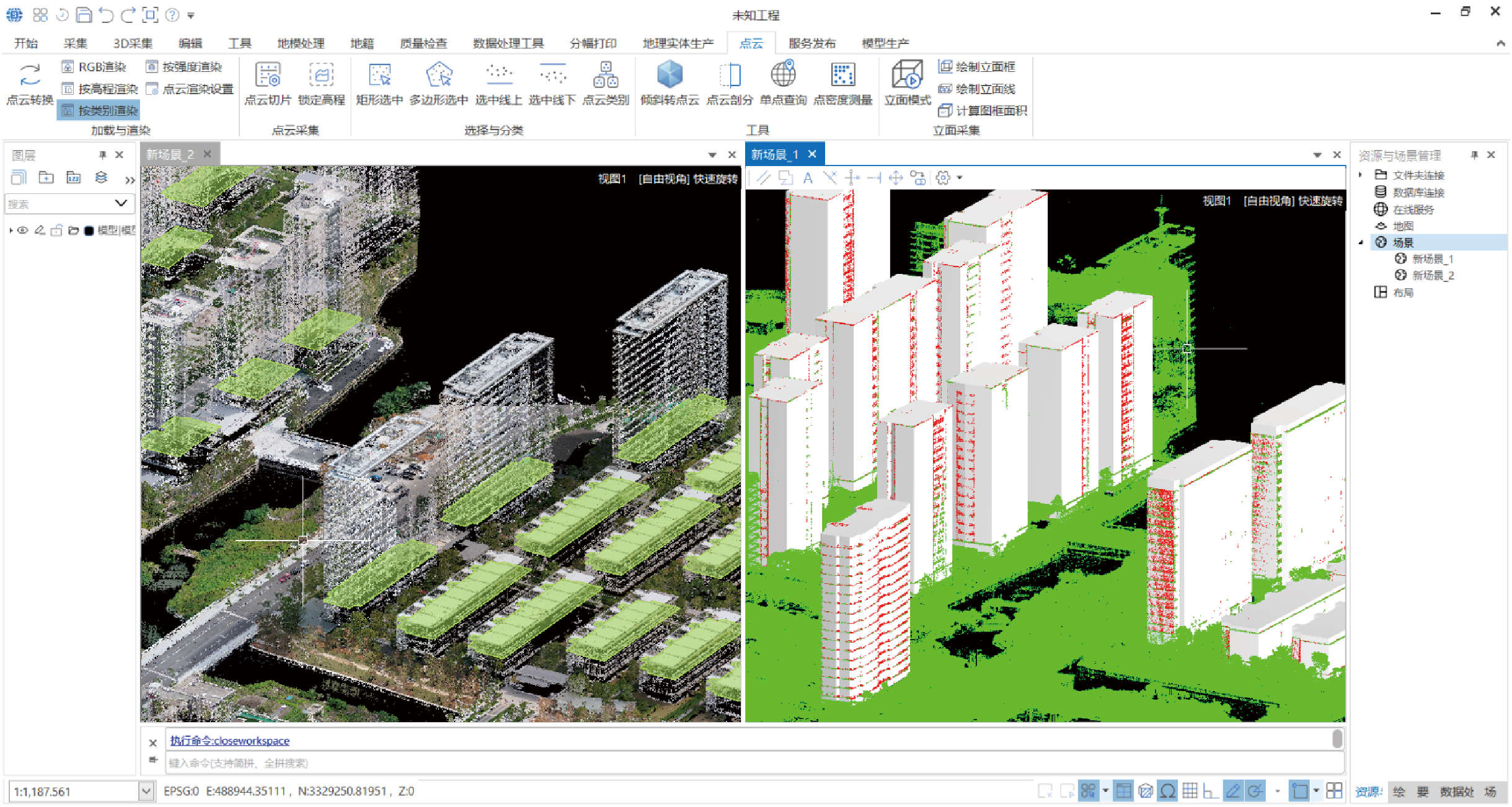Enter 立面模式 facade mode

[907, 75]
